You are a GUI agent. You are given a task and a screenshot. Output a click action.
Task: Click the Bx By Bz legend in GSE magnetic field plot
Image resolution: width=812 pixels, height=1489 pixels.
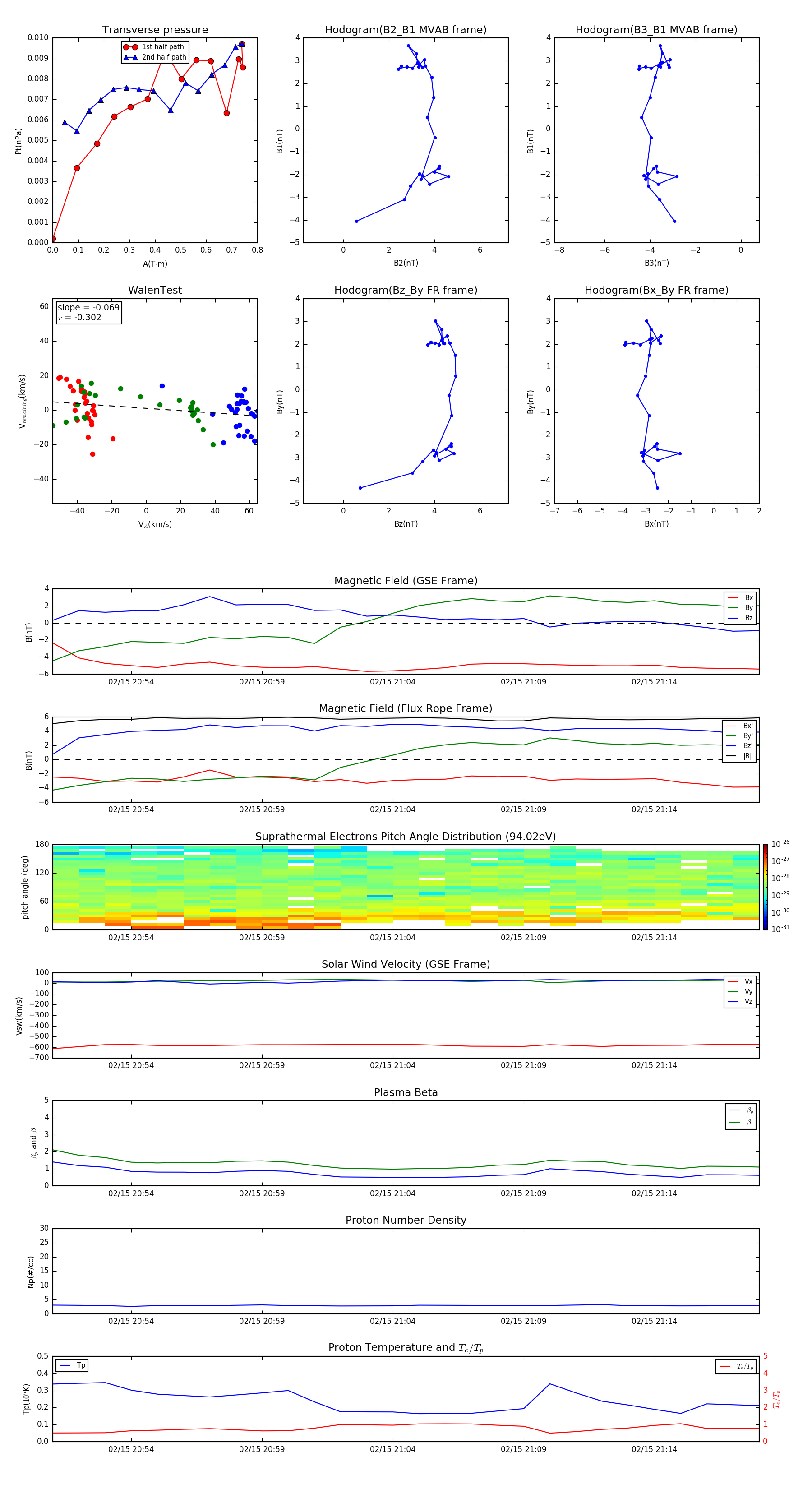coord(741,607)
